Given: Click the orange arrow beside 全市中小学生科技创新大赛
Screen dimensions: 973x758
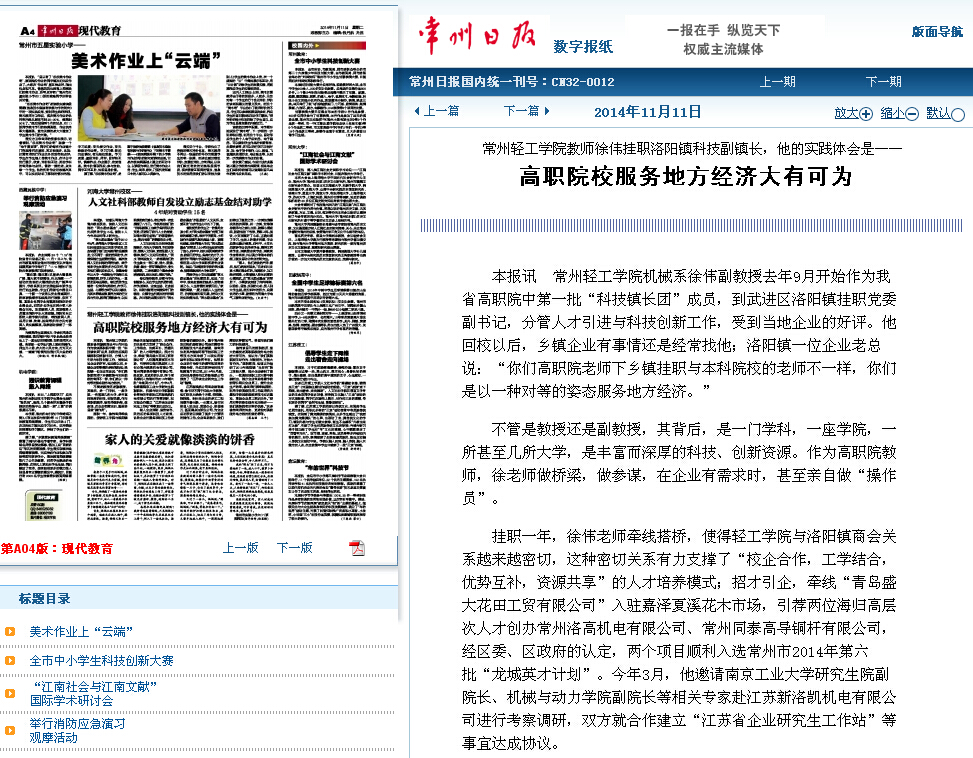Looking at the screenshot, I should [10, 661].
